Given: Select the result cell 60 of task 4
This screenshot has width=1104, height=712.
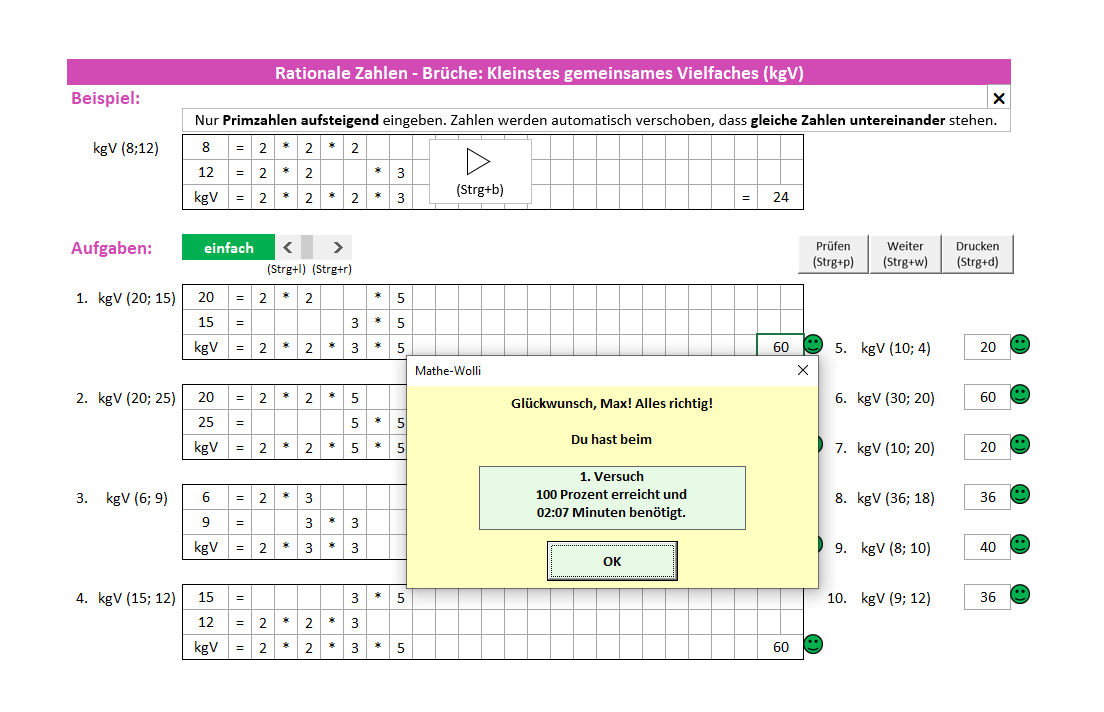Looking at the screenshot, I should click(x=780, y=647).
